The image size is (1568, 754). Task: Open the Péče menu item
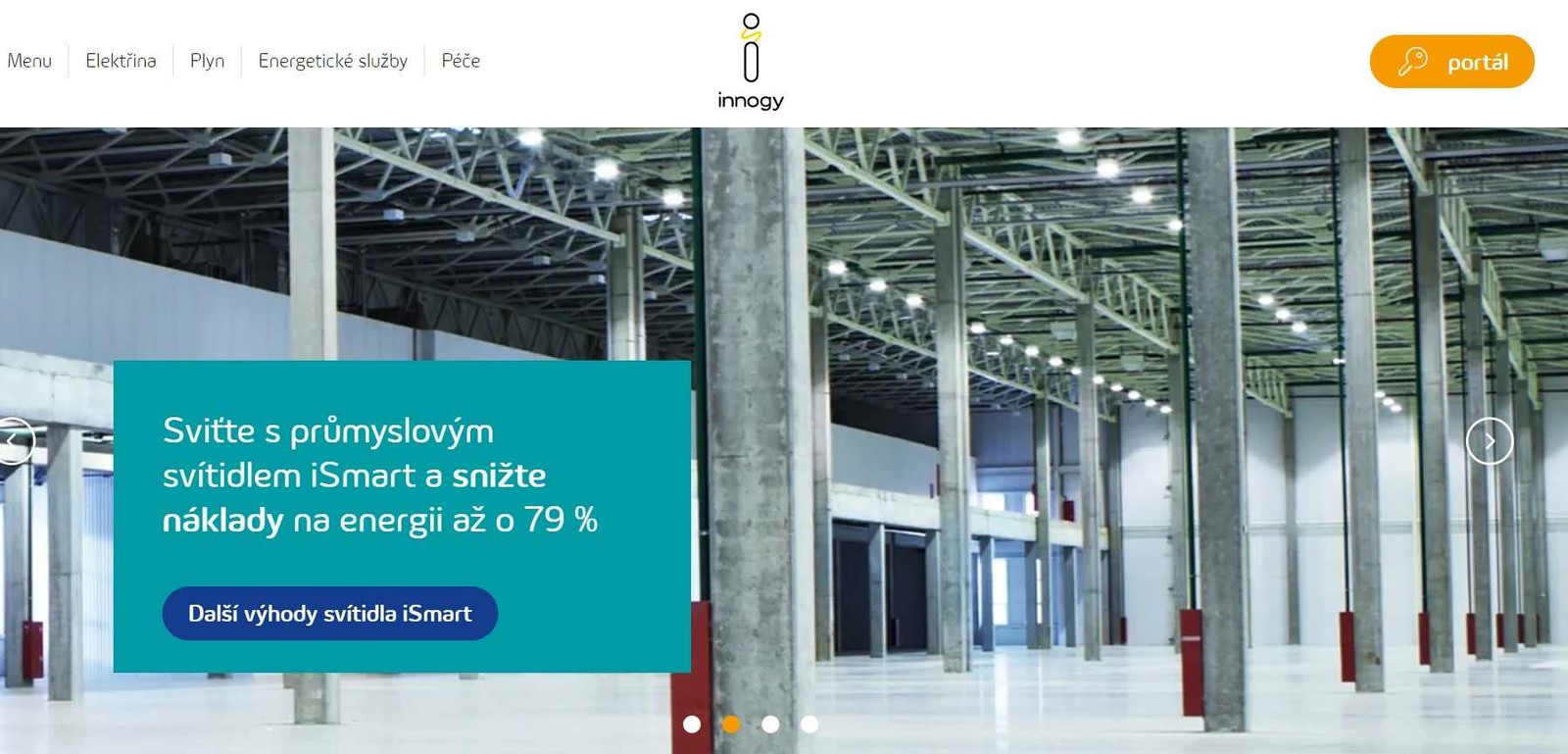(x=461, y=61)
